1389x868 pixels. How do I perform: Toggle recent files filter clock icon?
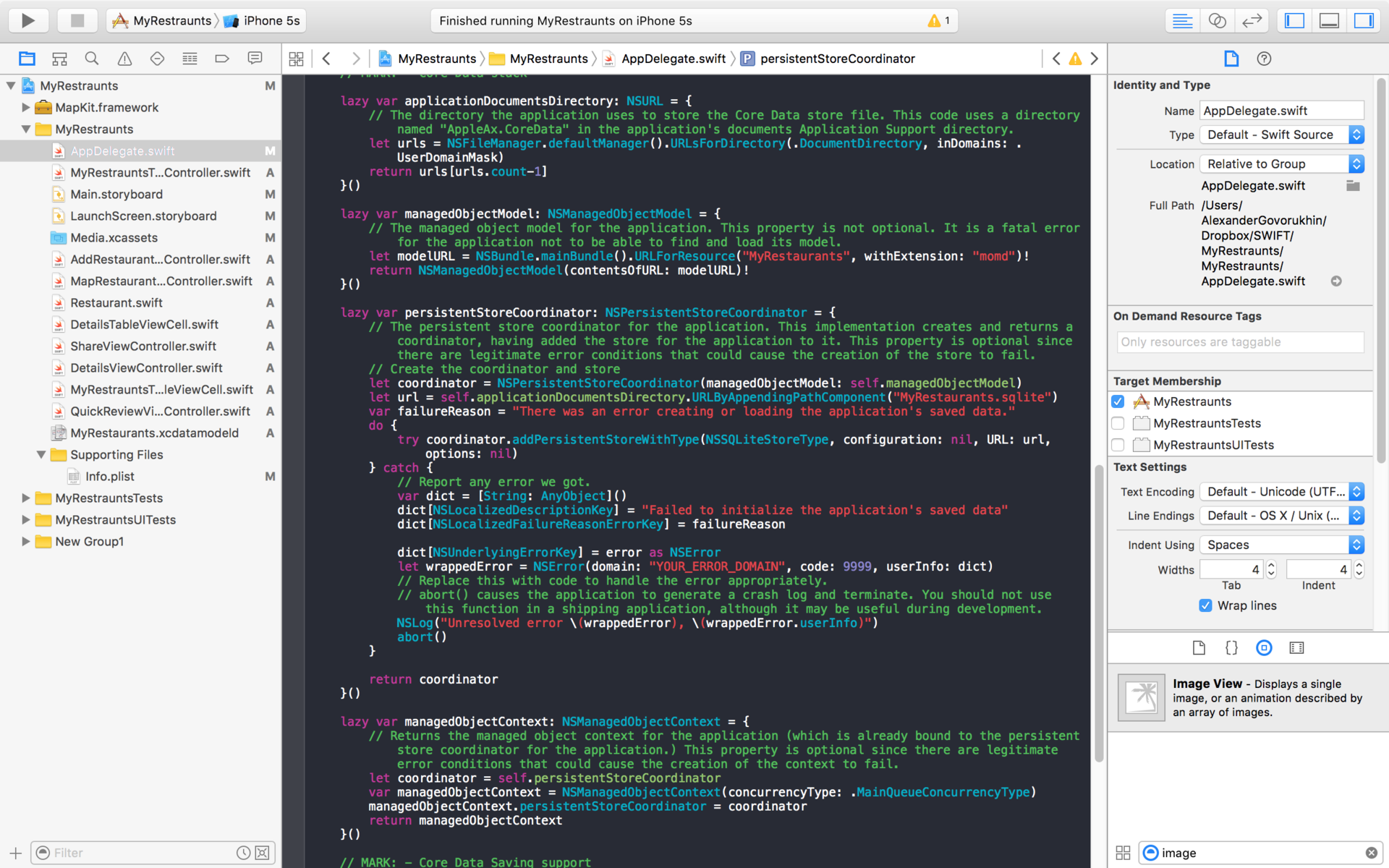tap(243, 853)
